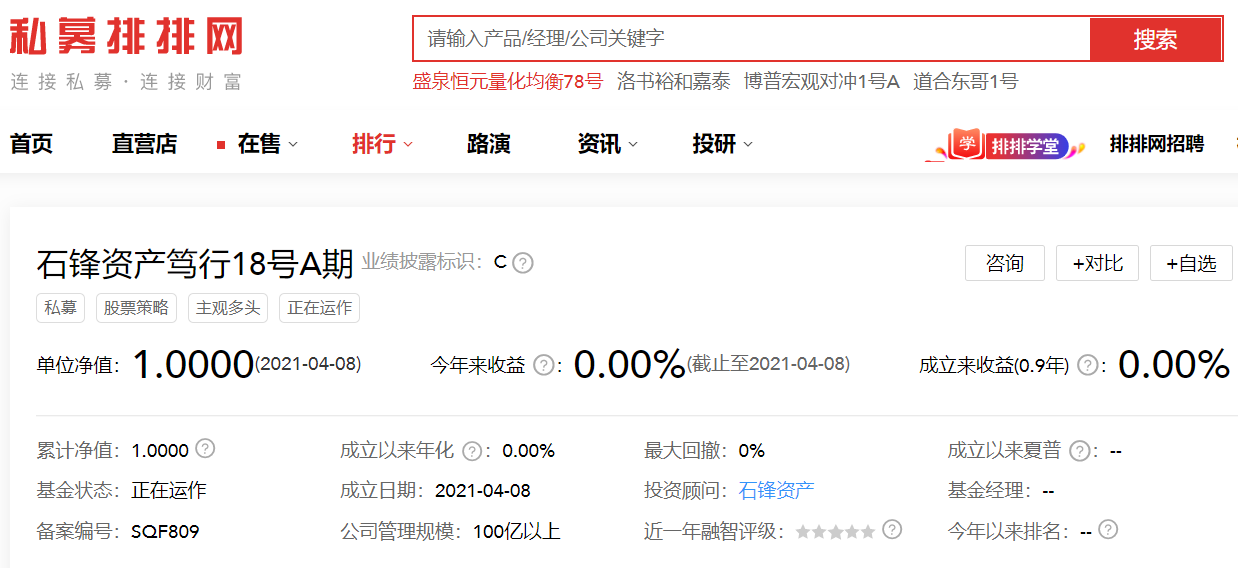Open hot search 洛书裕和嘉泰
This screenshot has height=568, width=1238.
pyautogui.click(x=674, y=82)
